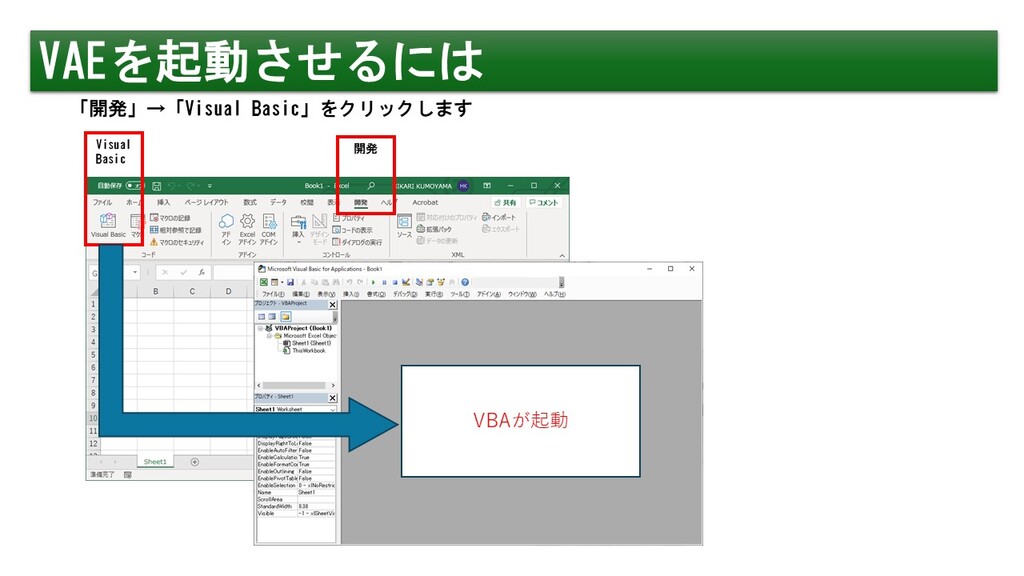Select the Sheet1 worksheet tab
Image resolution: width=1024 pixels, height=576 pixels.
[x=155, y=462]
